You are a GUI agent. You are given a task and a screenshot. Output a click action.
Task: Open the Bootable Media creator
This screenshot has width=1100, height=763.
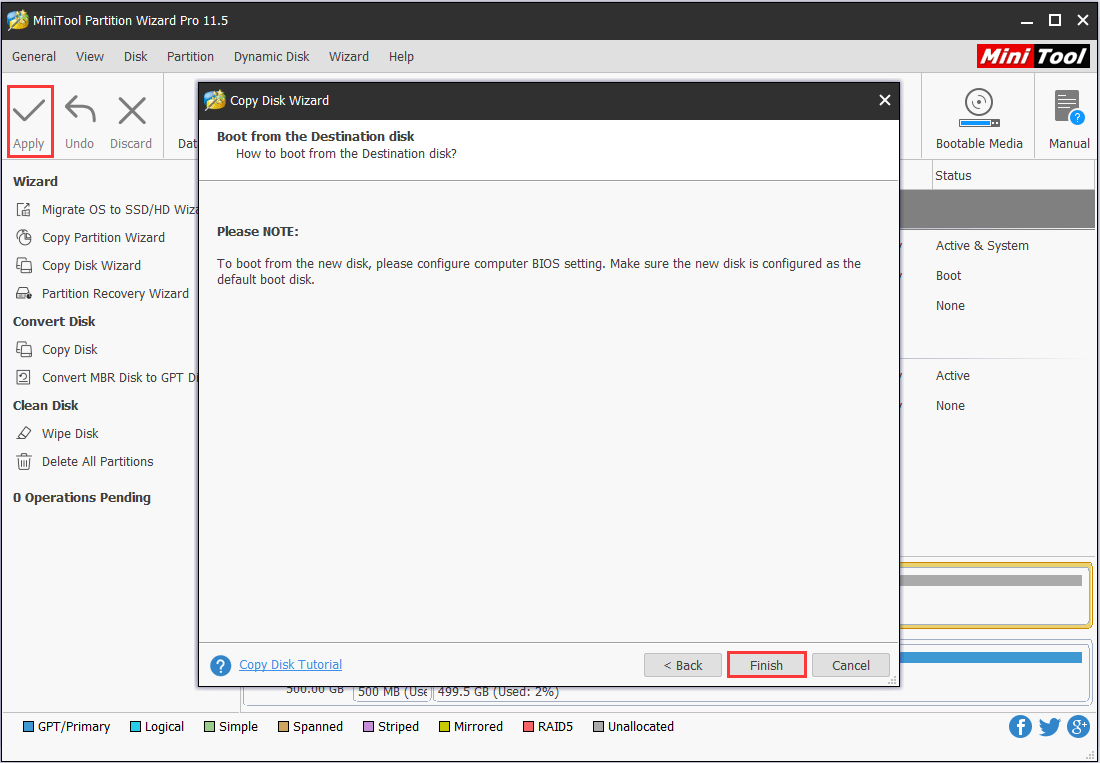[x=978, y=115]
